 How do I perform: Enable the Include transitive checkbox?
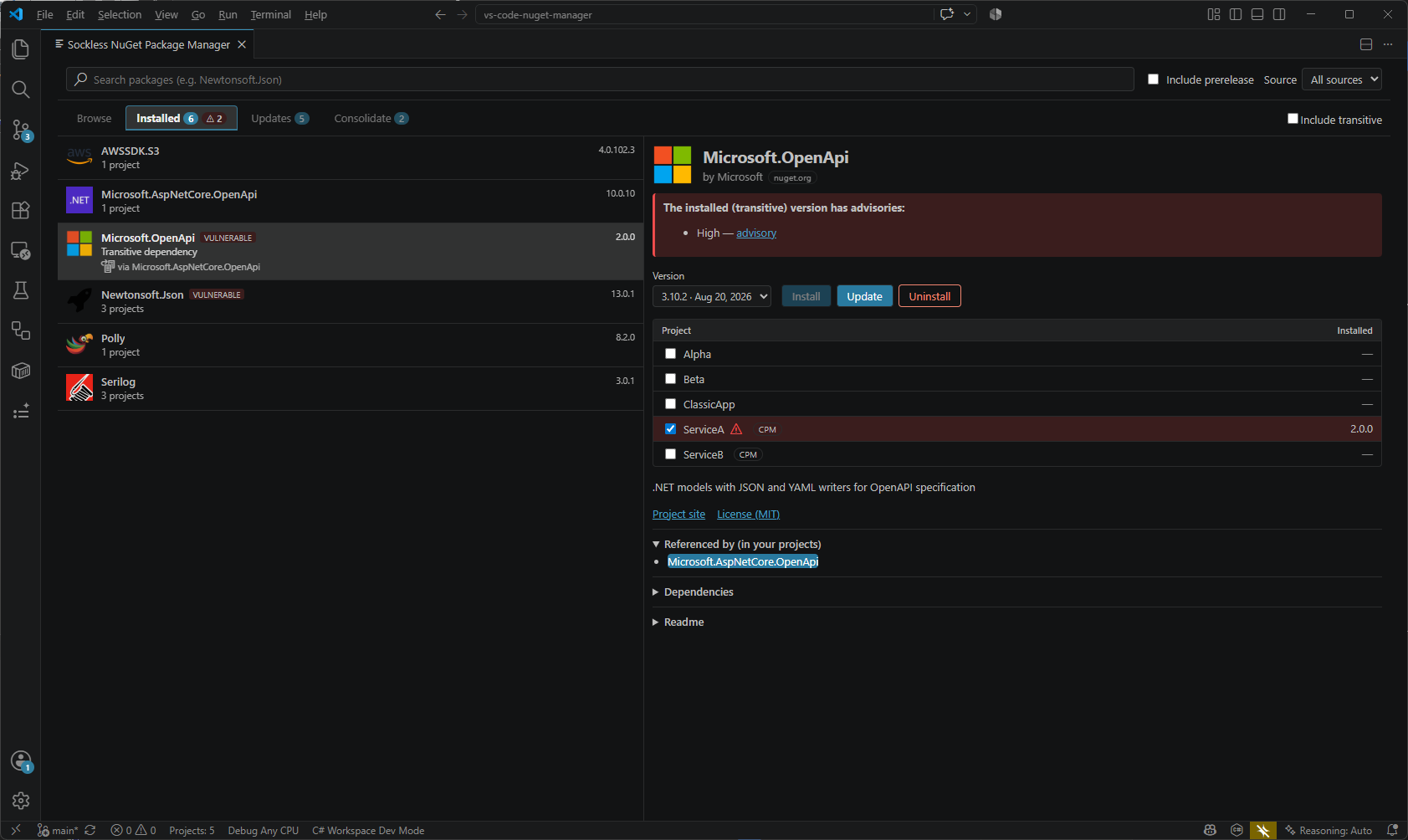[x=1293, y=119]
